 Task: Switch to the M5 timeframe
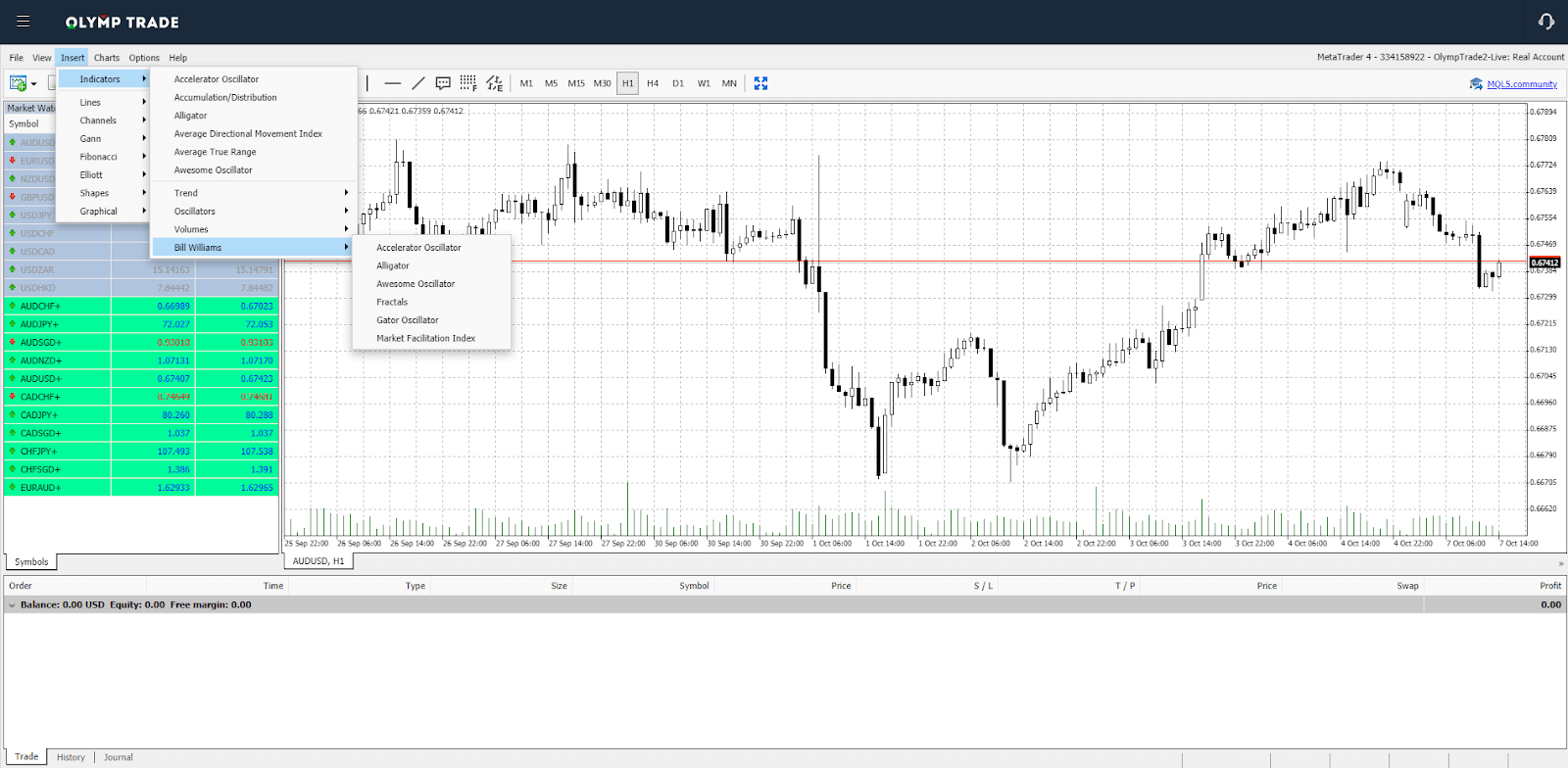[551, 83]
